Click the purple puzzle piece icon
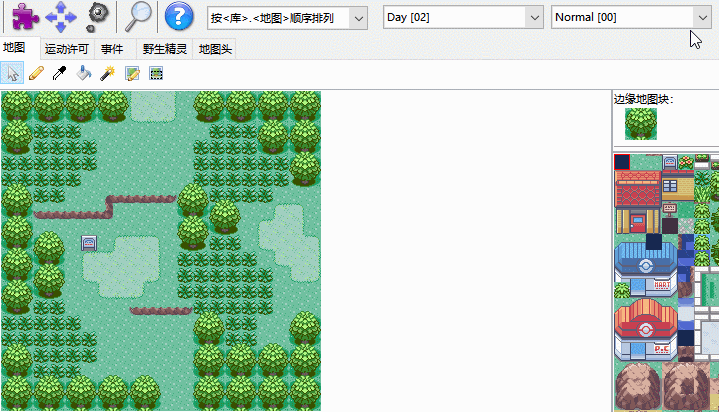The height and width of the screenshot is (412, 719). pyautogui.click(x=25, y=17)
